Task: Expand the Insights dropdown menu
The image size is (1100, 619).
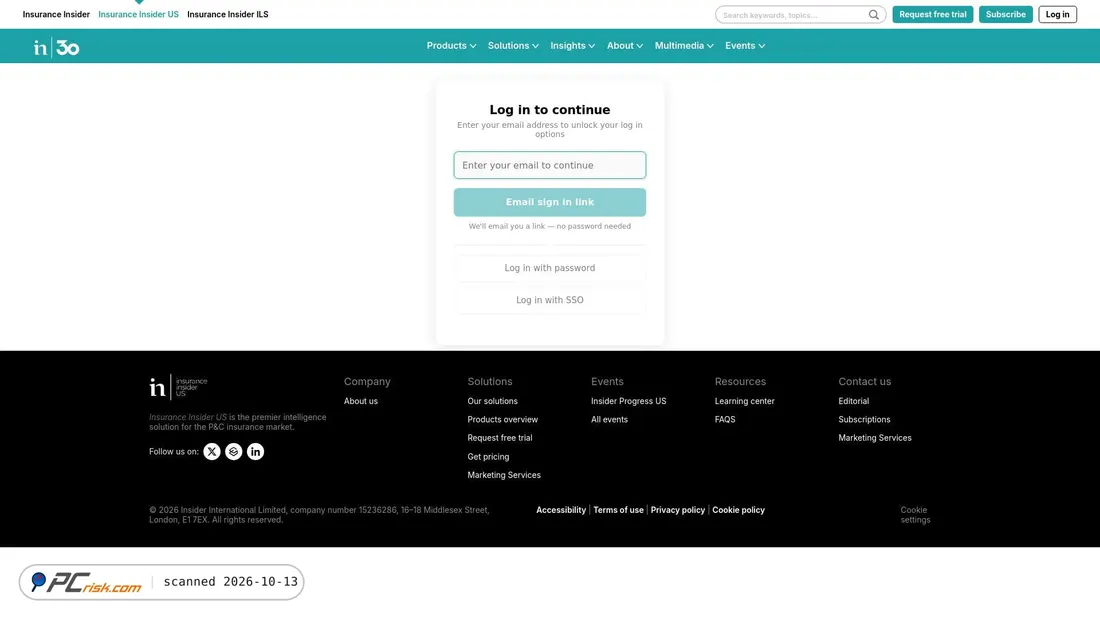Action: pos(572,46)
